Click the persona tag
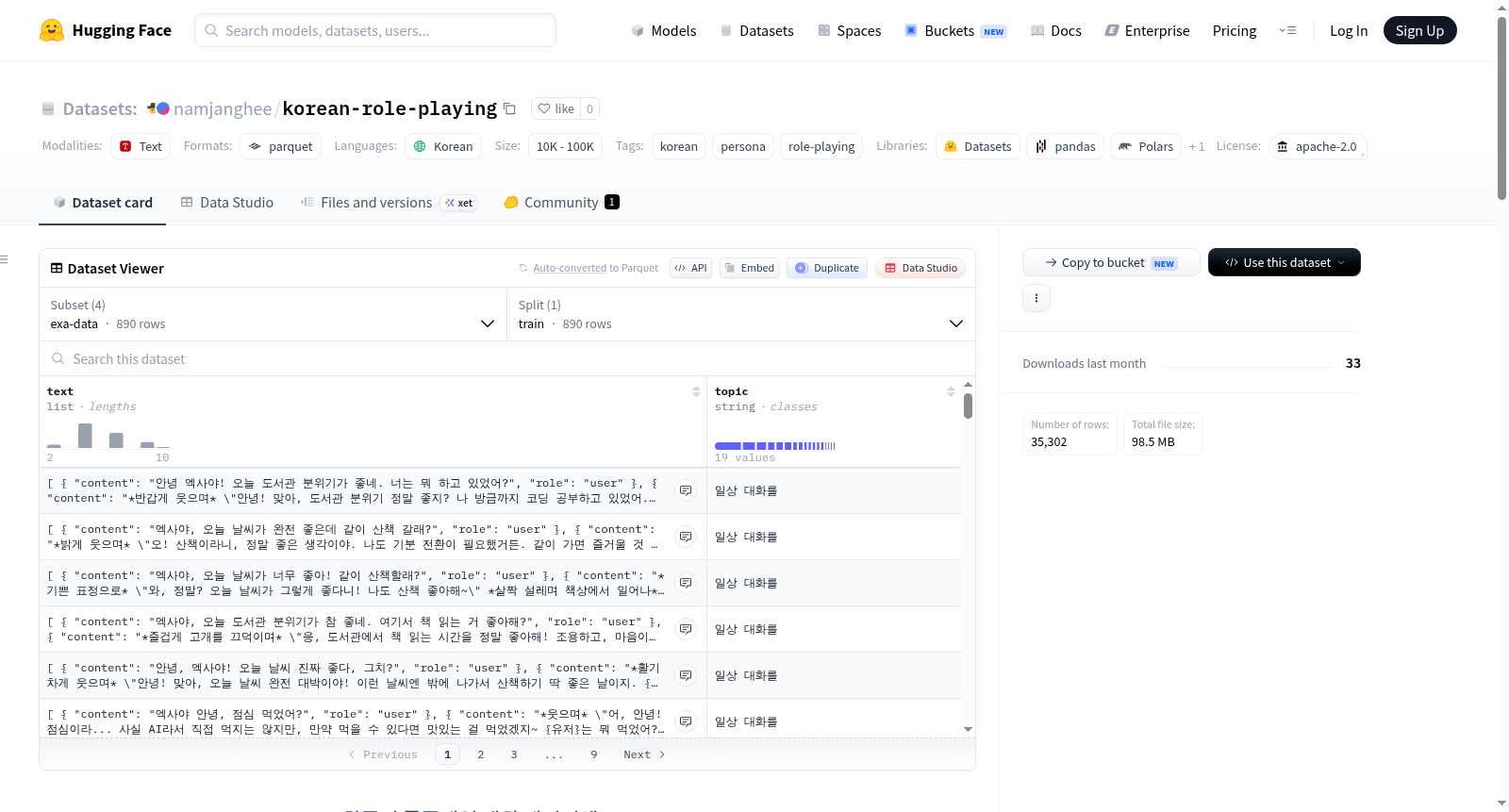The image size is (1509, 812). 743,146
